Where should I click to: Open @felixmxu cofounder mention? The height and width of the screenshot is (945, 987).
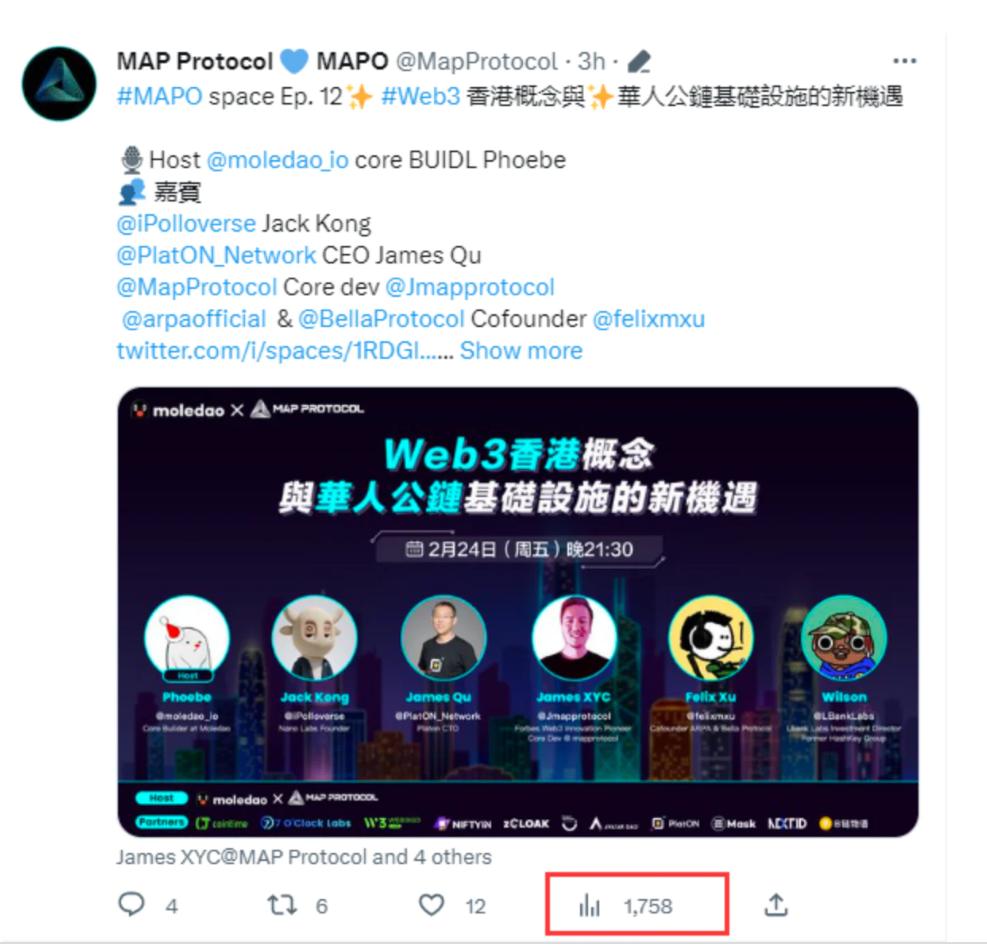(x=649, y=319)
